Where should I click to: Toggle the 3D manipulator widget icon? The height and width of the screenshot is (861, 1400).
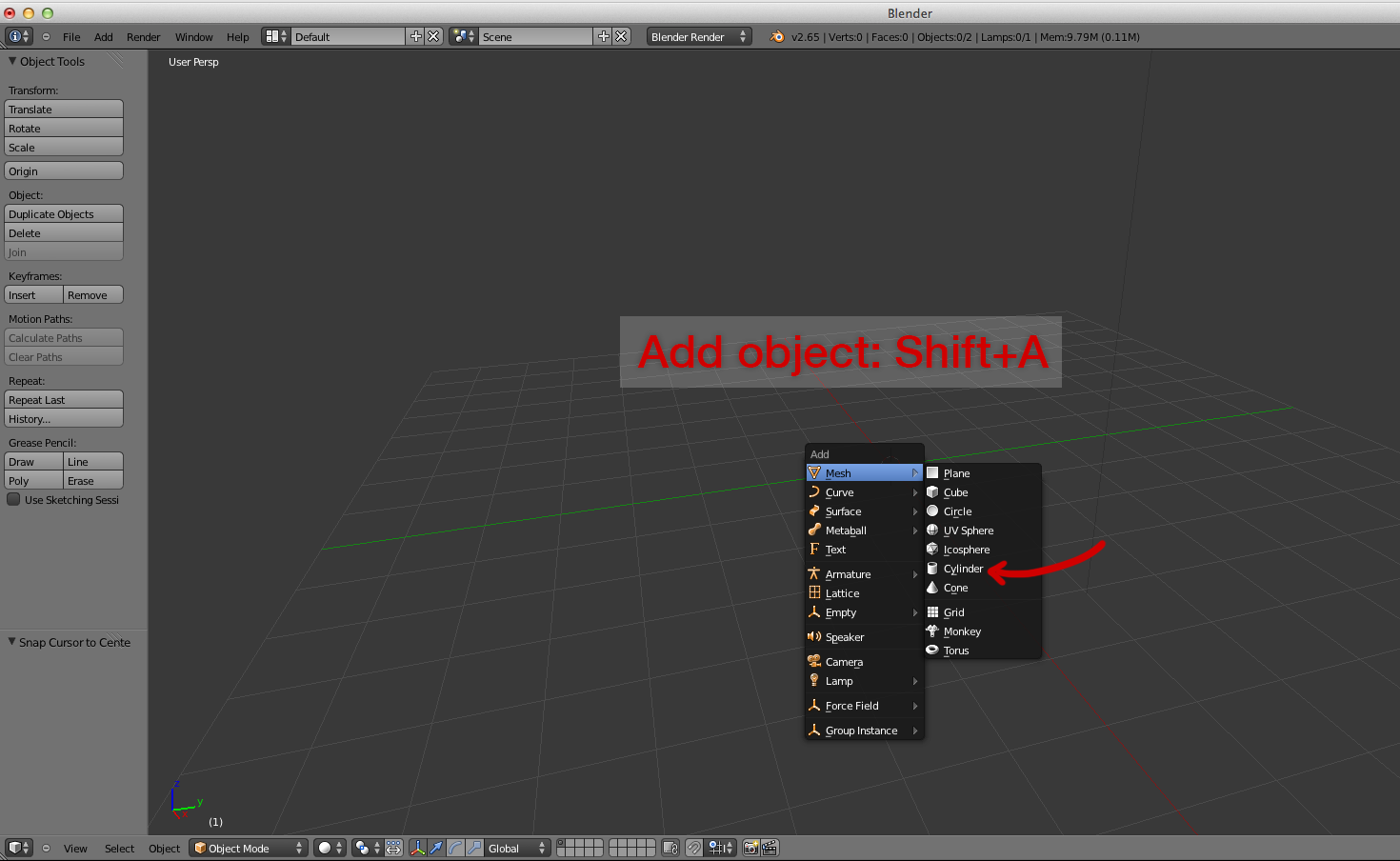click(x=417, y=848)
